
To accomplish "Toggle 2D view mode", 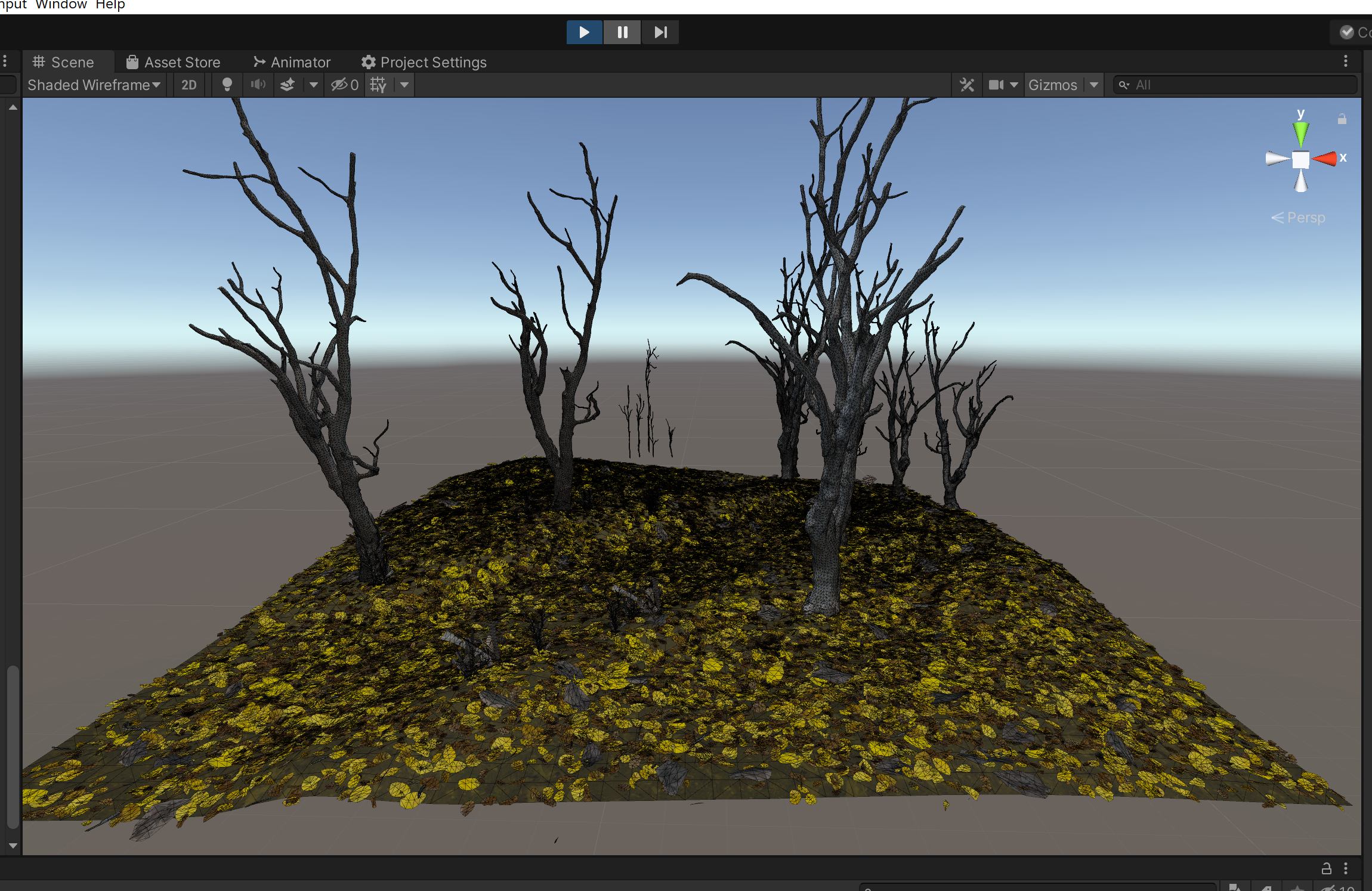I will click(189, 85).
